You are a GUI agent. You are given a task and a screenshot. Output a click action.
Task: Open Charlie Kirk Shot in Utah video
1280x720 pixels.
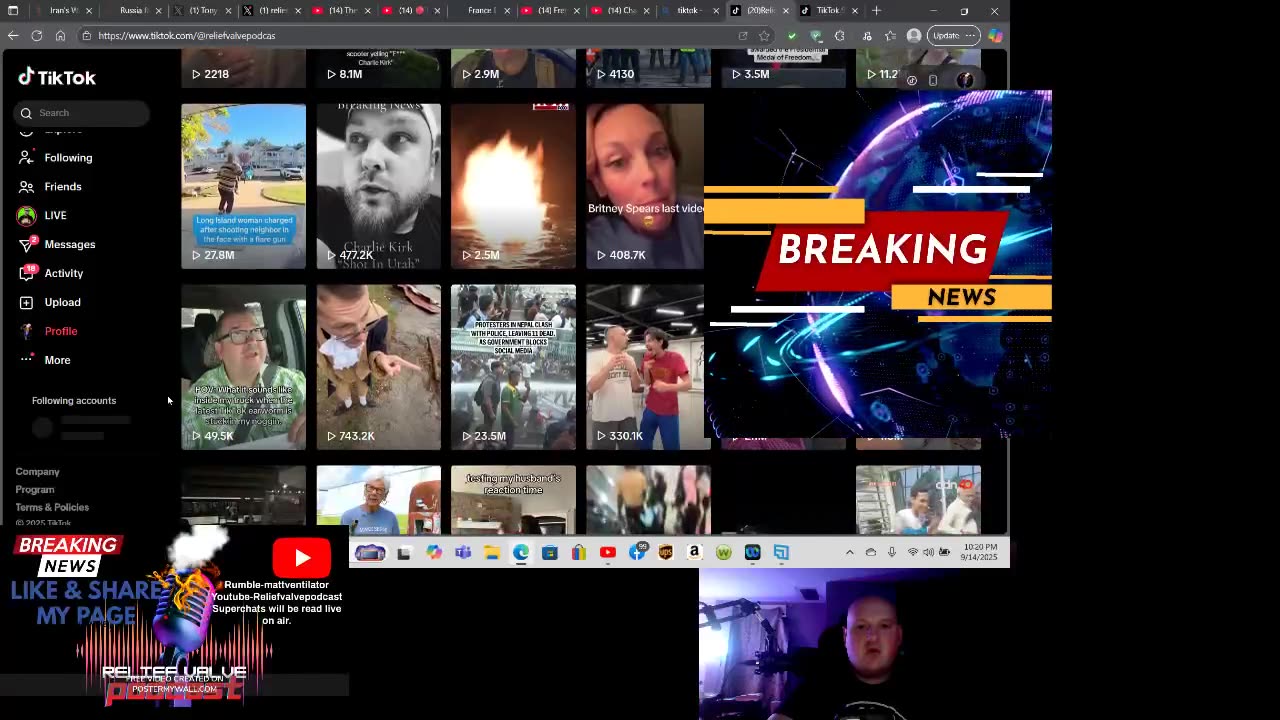[378, 186]
